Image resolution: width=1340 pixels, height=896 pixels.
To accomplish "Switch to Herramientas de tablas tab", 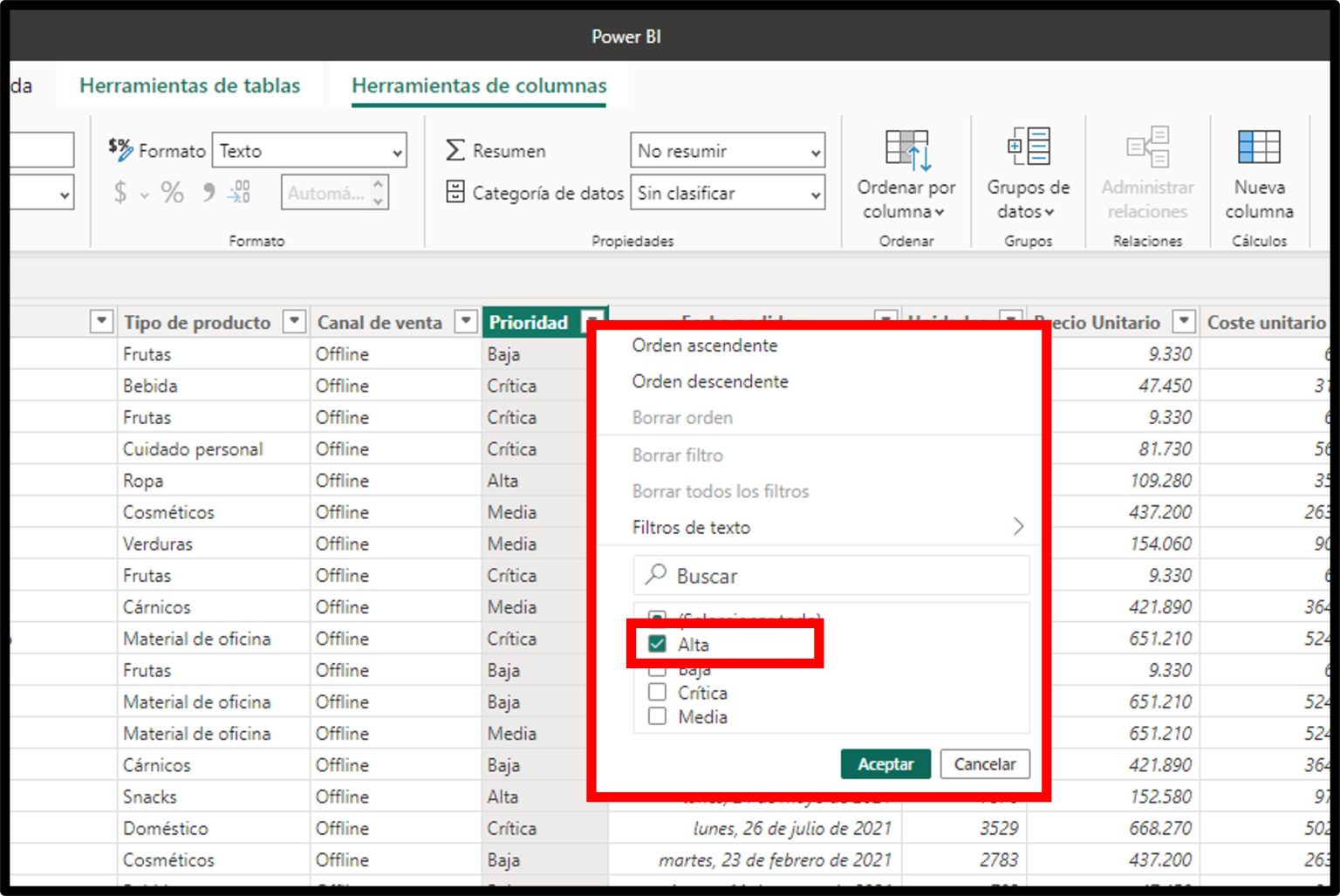I will tap(189, 85).
